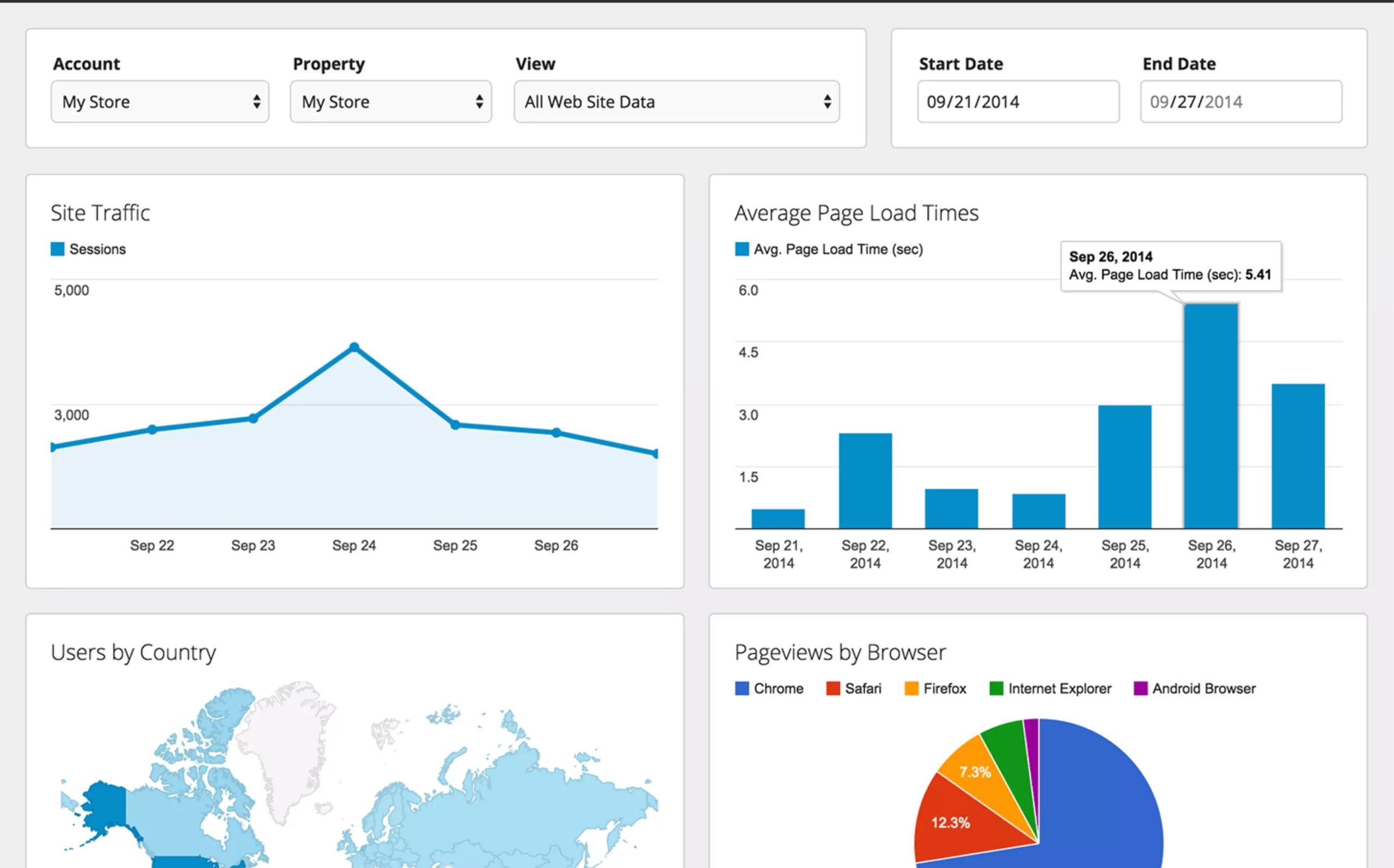Click the Sep 27, 2014 bar

(x=1298, y=456)
